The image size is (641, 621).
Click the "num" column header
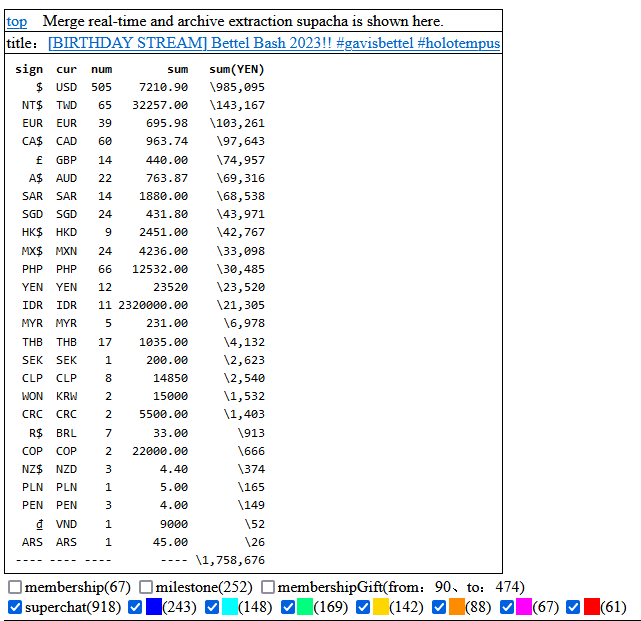[101, 69]
